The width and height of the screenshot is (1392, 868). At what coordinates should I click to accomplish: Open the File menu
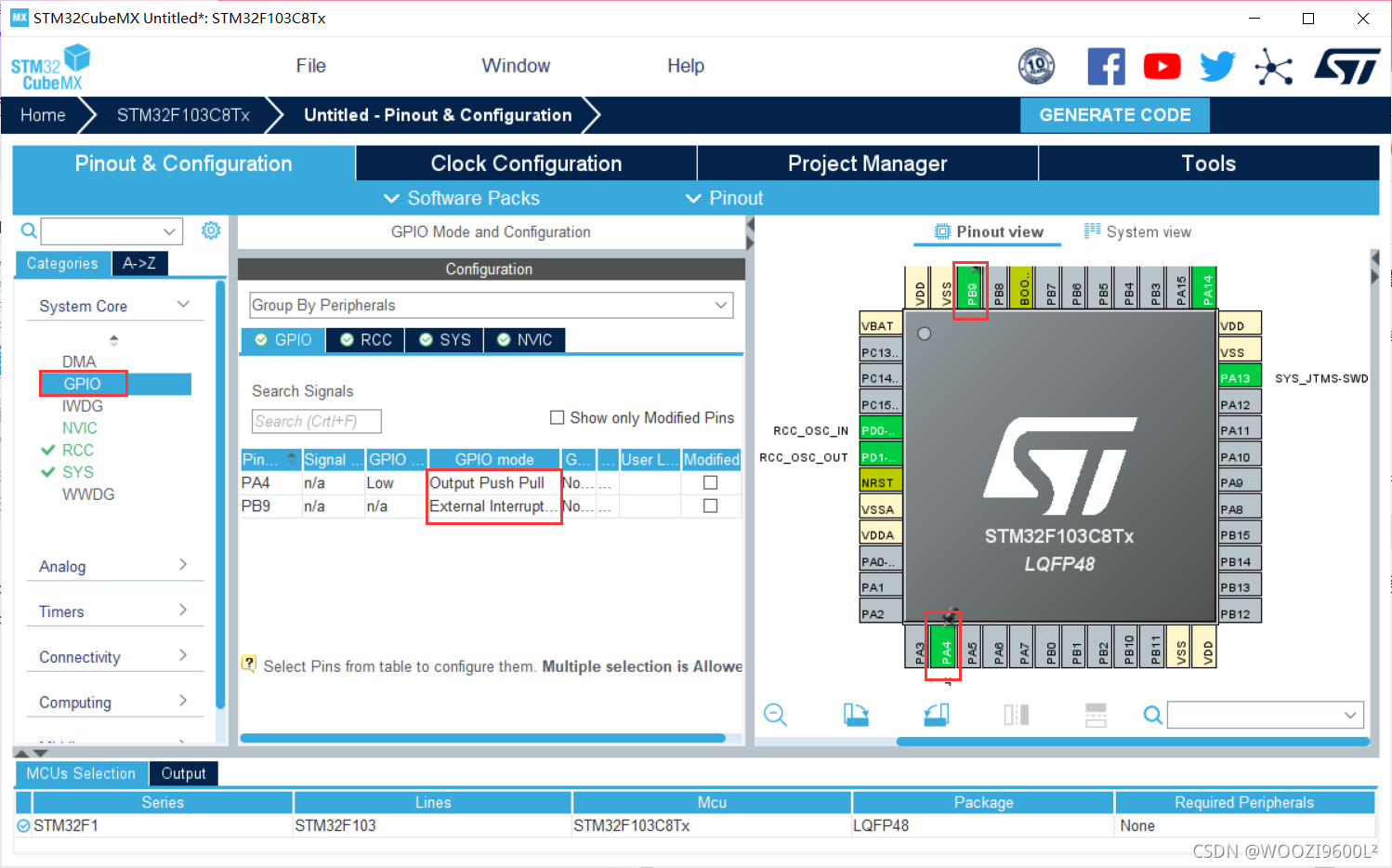[310, 66]
